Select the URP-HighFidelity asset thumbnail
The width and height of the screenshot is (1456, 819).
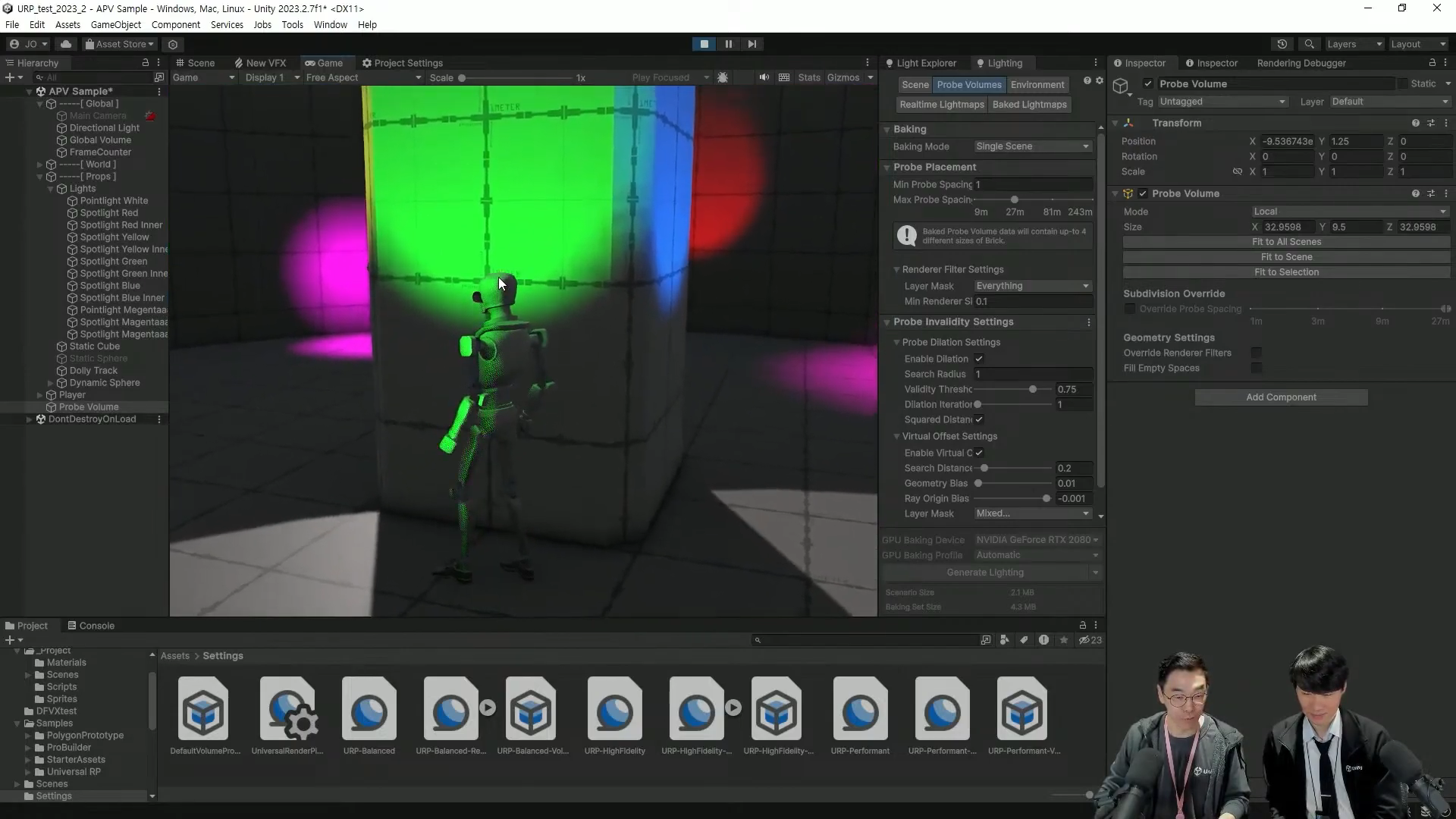point(614,711)
